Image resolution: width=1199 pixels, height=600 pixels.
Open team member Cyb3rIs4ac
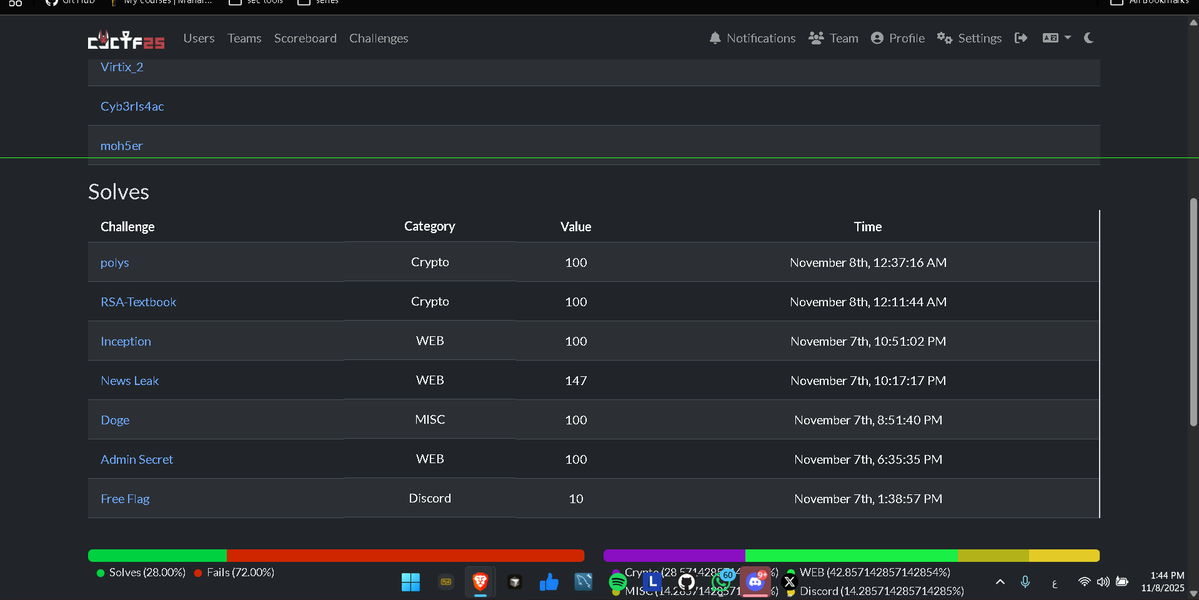pos(132,106)
